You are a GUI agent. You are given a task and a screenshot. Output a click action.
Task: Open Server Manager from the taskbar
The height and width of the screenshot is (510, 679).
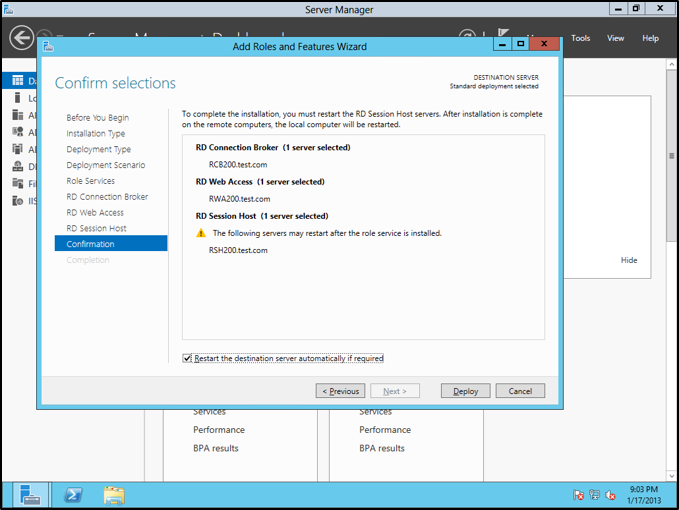30,494
